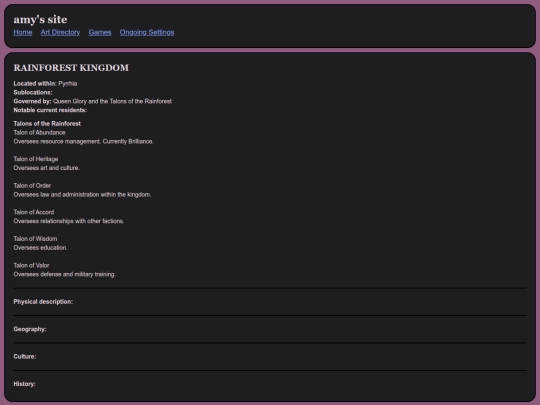This screenshot has width=540, height=405.
Task: Click the RAINFOREST KINGDOM heading
Action: (71, 68)
